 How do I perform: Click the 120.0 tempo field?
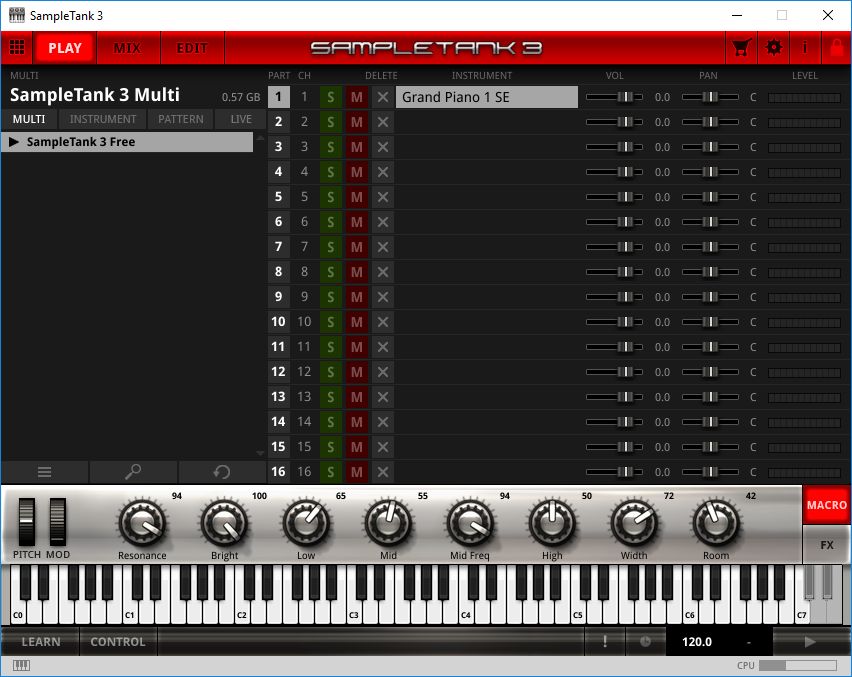point(697,642)
